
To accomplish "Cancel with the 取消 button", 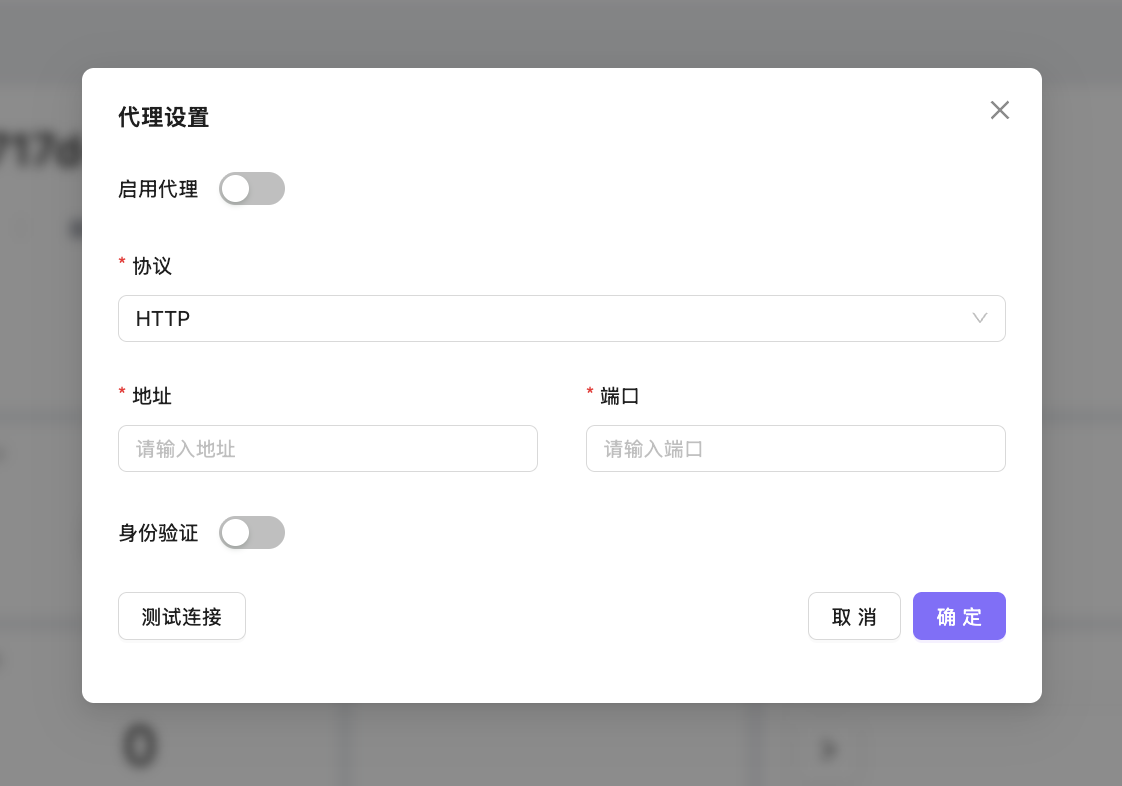I will pos(854,616).
